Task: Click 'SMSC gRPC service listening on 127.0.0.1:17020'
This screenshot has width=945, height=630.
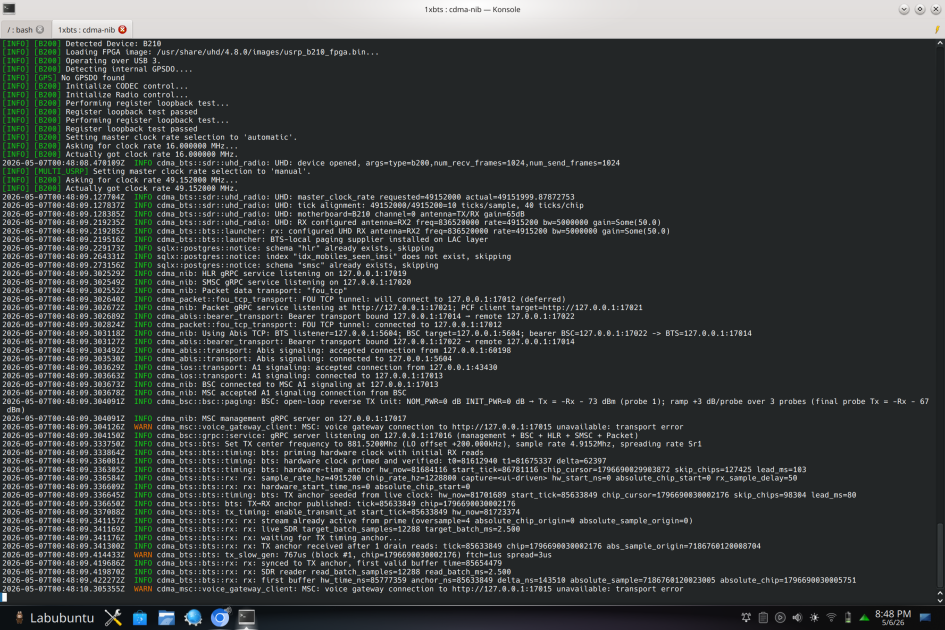Action: coord(207,282)
